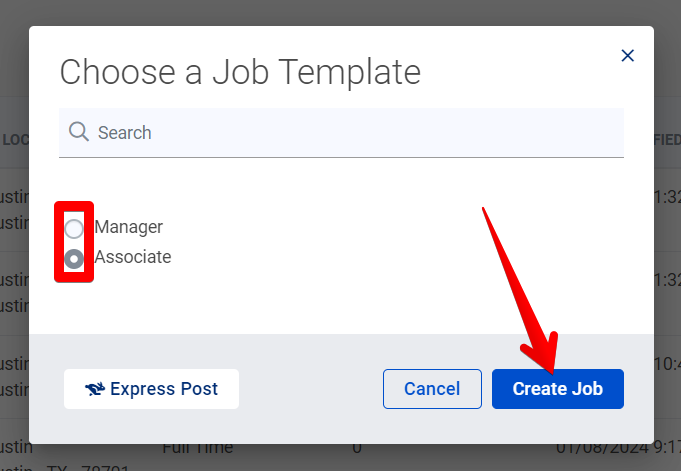Screen dimensions: 681x471
Task: Click the 01/08/2024 timestamp in bottom row
Action: [618, 448]
